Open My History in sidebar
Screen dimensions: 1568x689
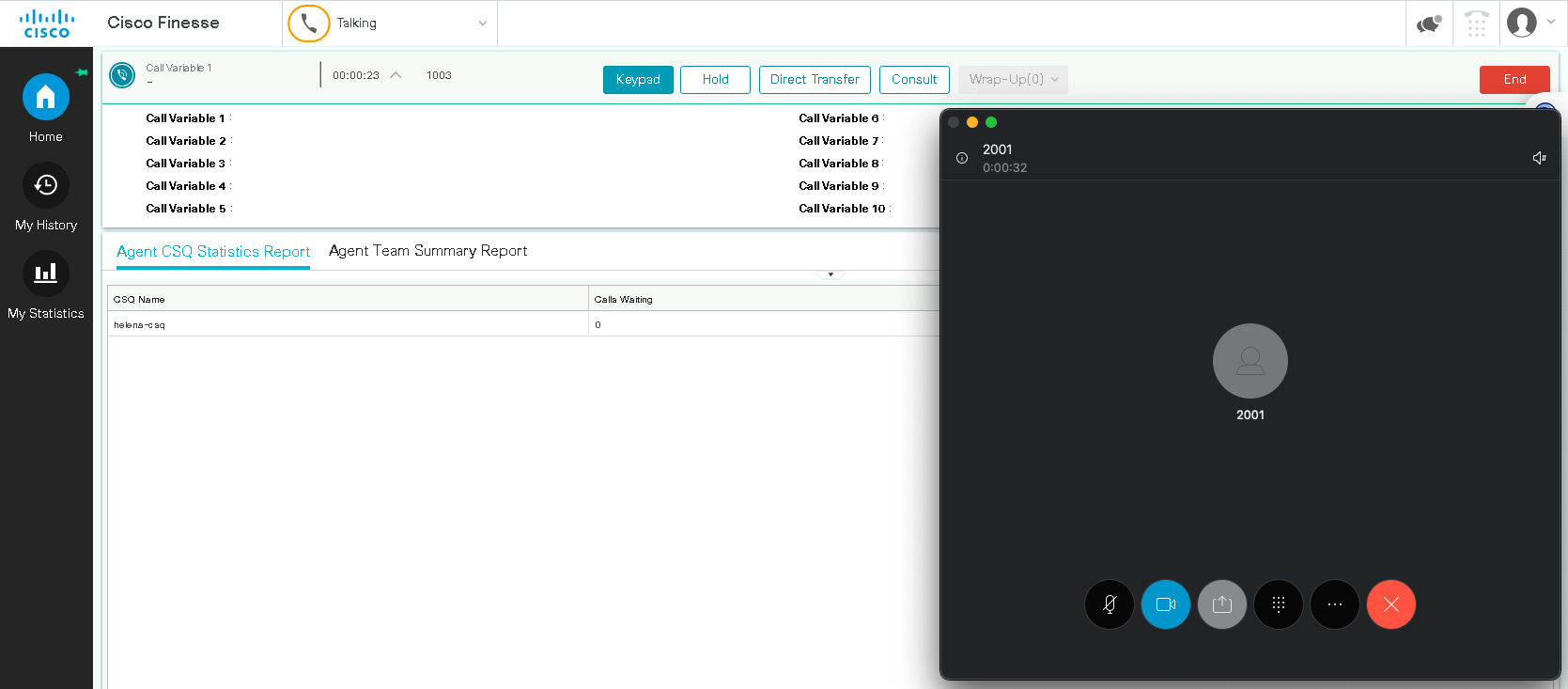pyautogui.click(x=45, y=186)
